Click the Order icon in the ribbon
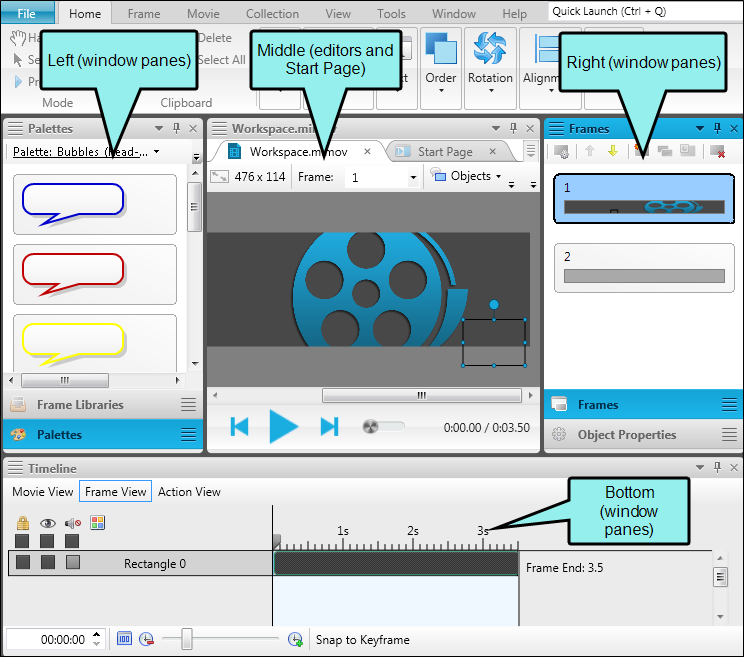 coord(441,49)
